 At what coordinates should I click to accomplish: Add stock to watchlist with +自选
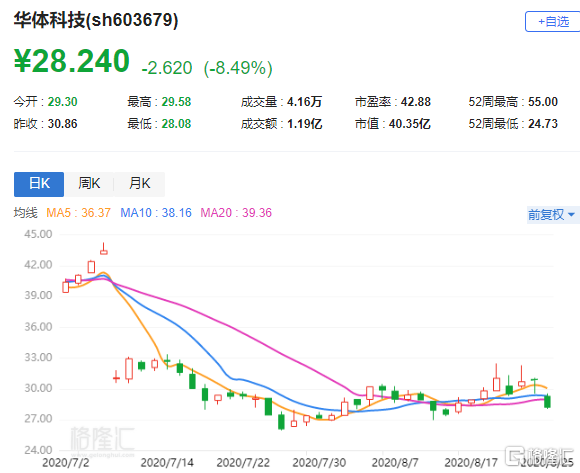553,21
